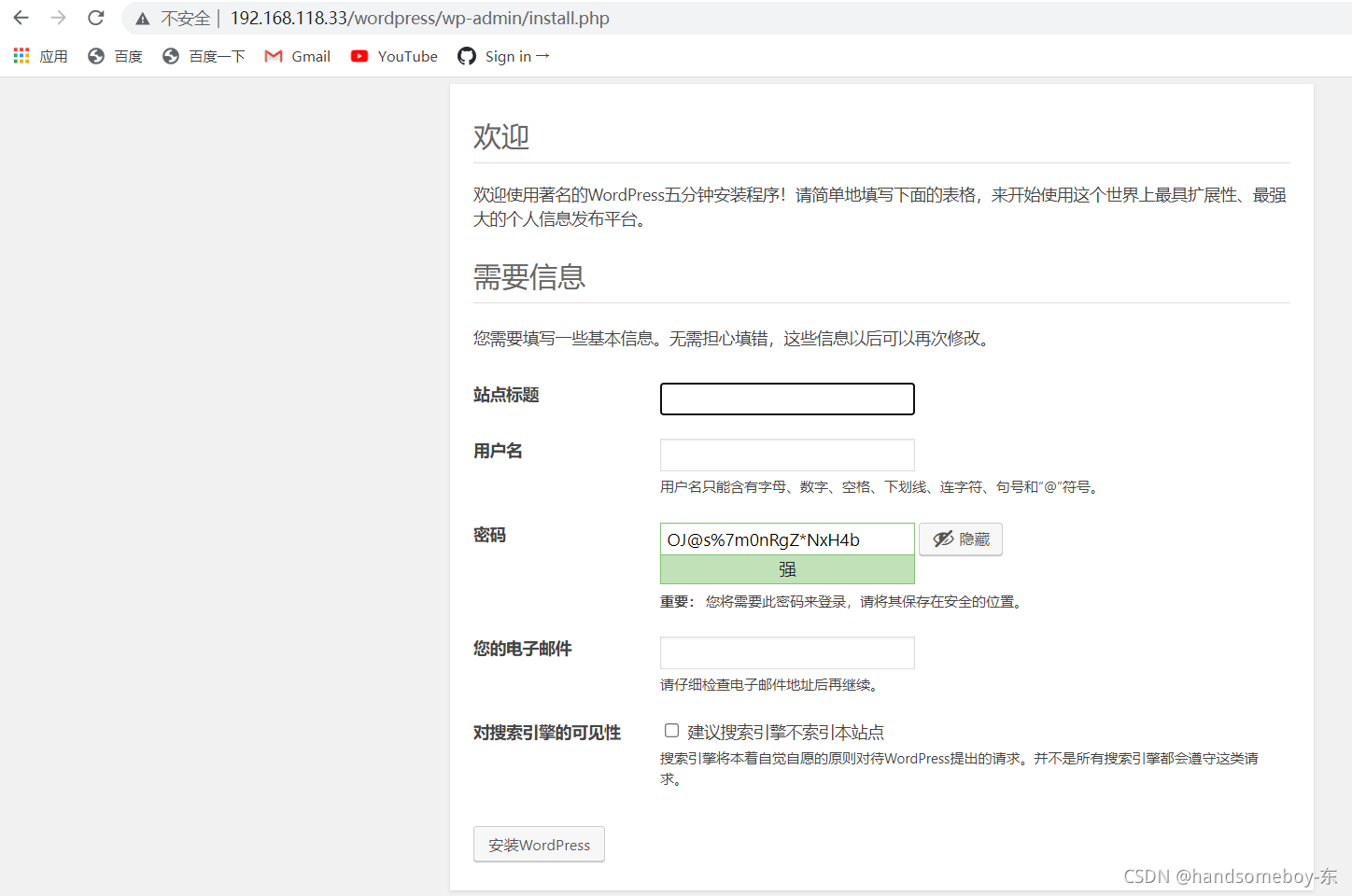The width and height of the screenshot is (1352, 896).
Task: Open the Gmail bookmark
Action: tap(298, 56)
